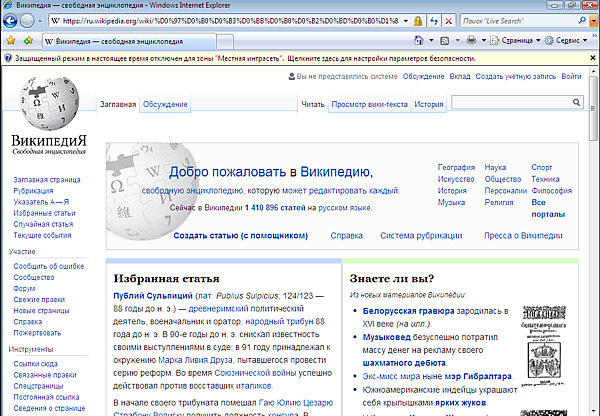600x416 pixels.
Task: Open the История tab
Action: pyautogui.click(x=429, y=104)
